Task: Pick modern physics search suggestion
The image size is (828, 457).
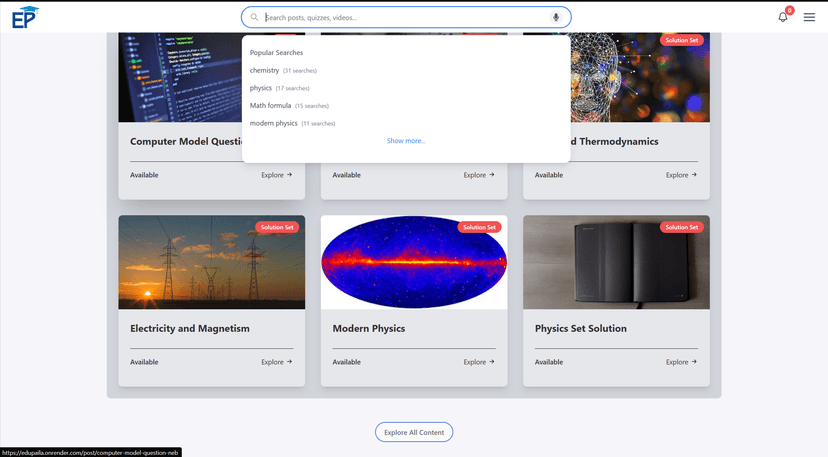Action: pos(273,123)
